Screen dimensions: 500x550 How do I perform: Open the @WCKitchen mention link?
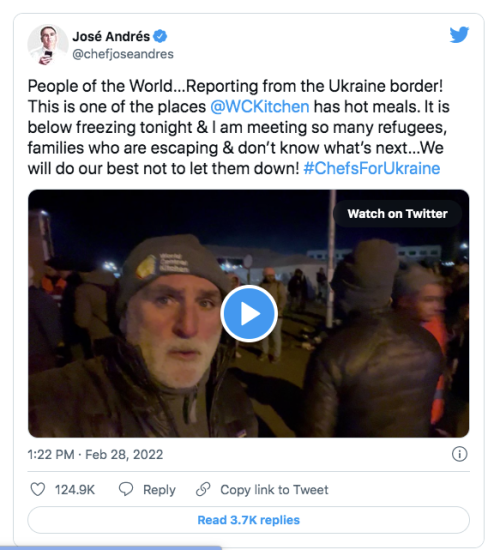tap(260, 107)
